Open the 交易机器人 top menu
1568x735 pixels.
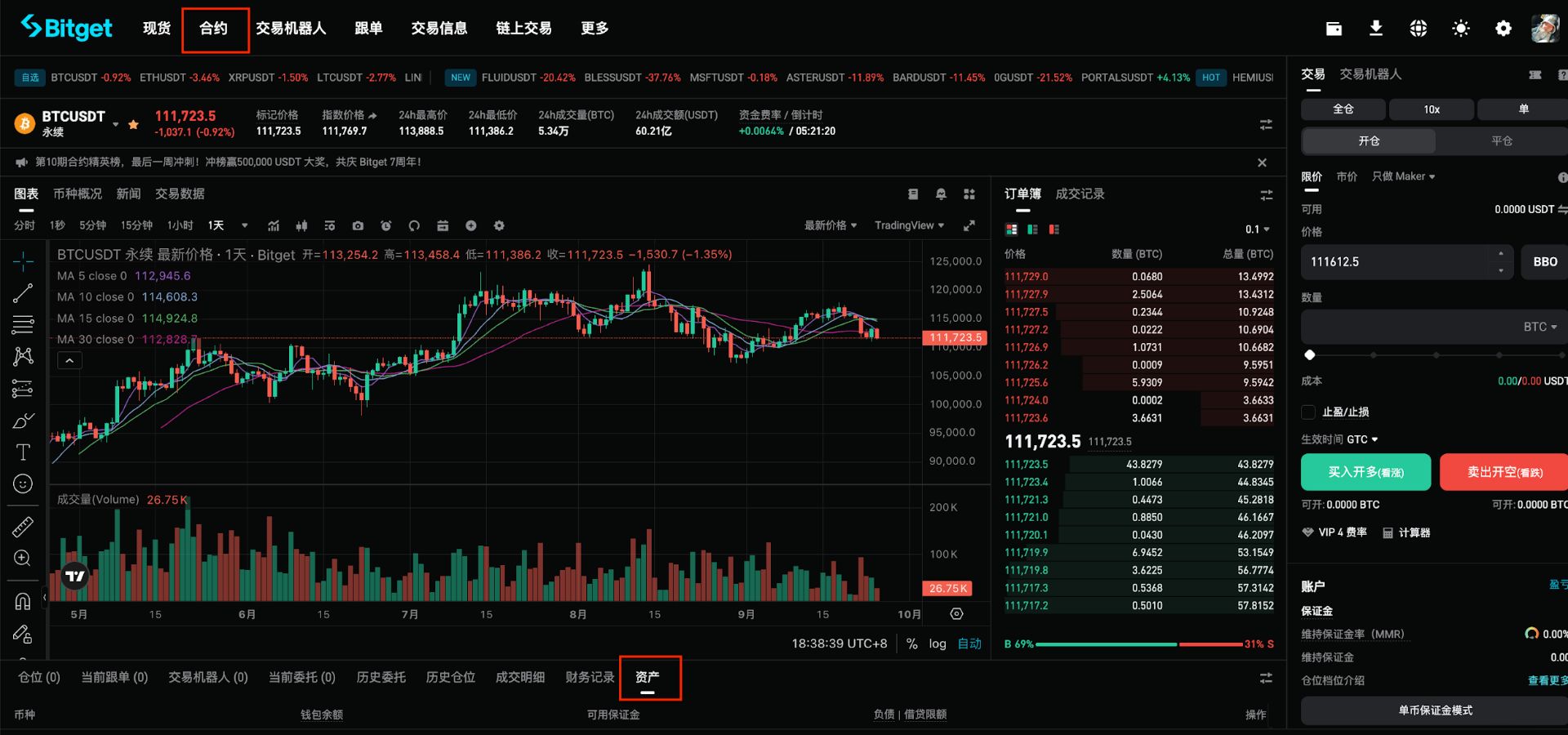[291, 29]
